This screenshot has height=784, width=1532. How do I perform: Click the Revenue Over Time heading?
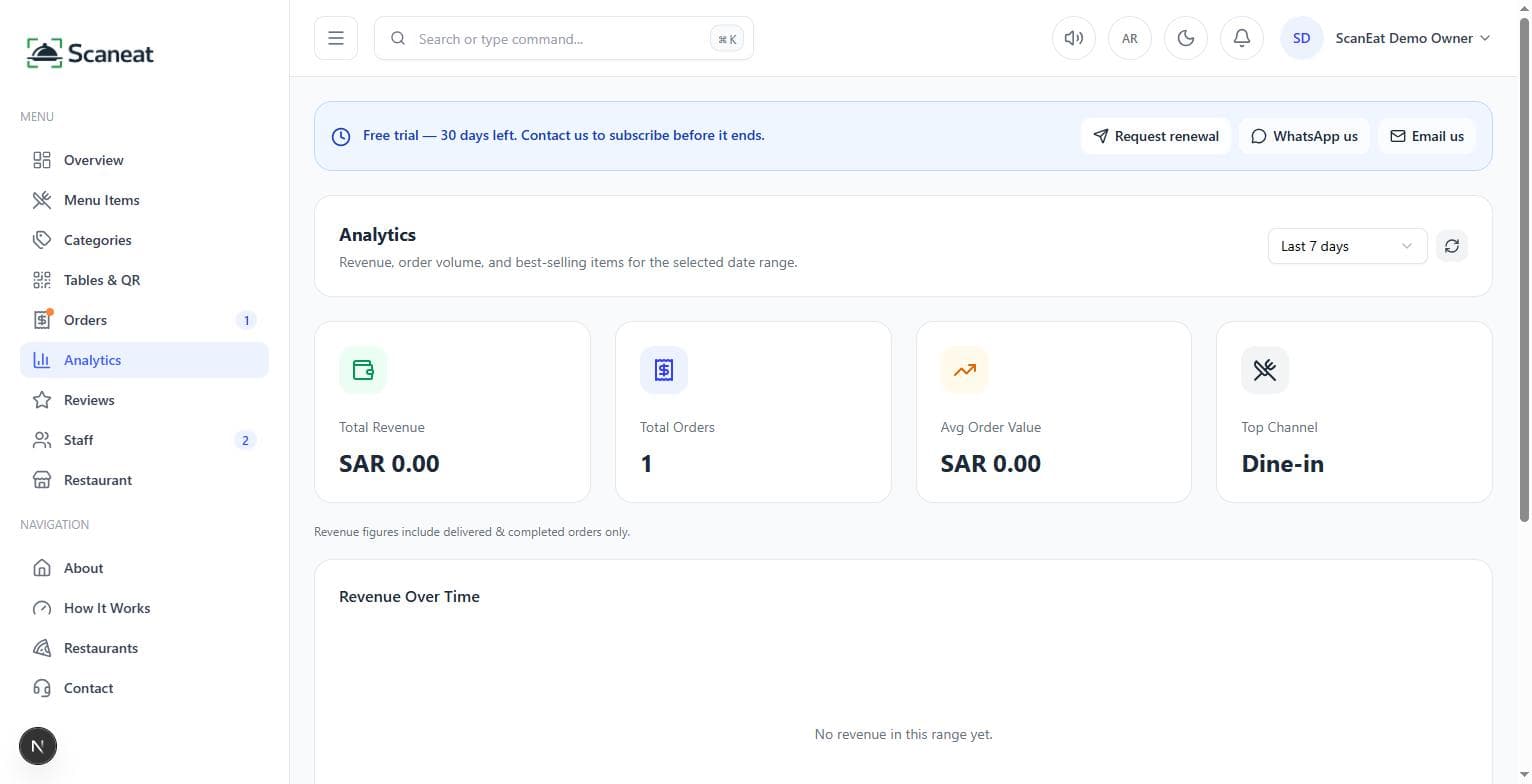pos(409,596)
